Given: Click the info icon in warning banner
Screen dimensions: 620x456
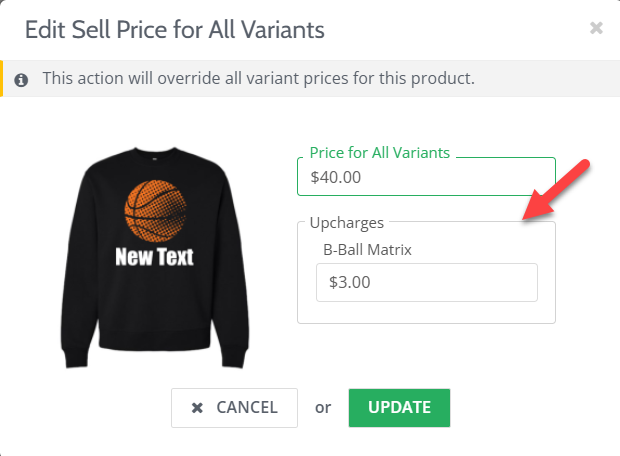Looking at the screenshot, I should pos(22,78).
